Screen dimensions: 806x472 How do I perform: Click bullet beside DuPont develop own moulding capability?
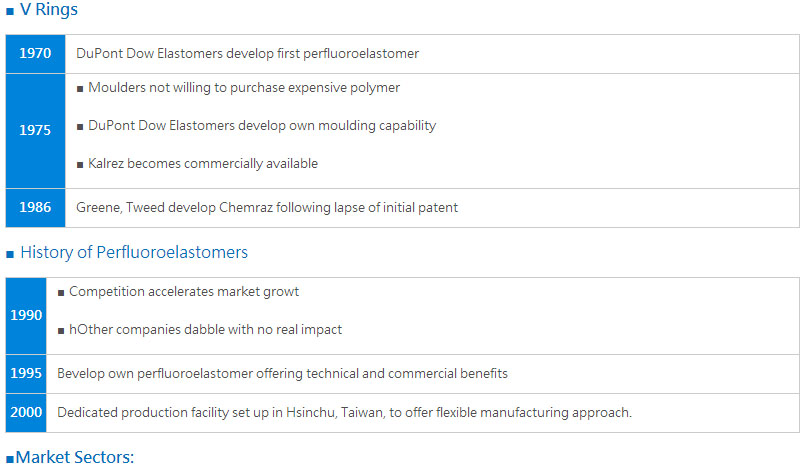pyautogui.click(x=80, y=127)
